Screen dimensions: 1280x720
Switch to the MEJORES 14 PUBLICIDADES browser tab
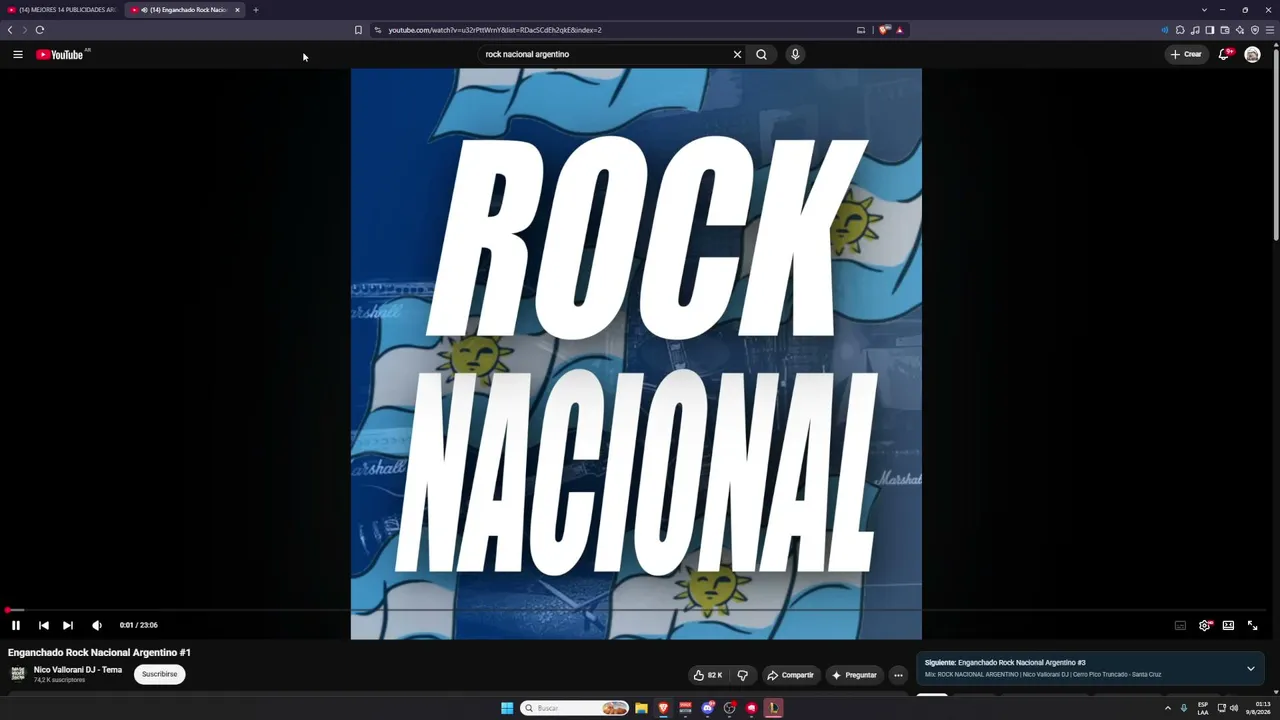coord(62,10)
